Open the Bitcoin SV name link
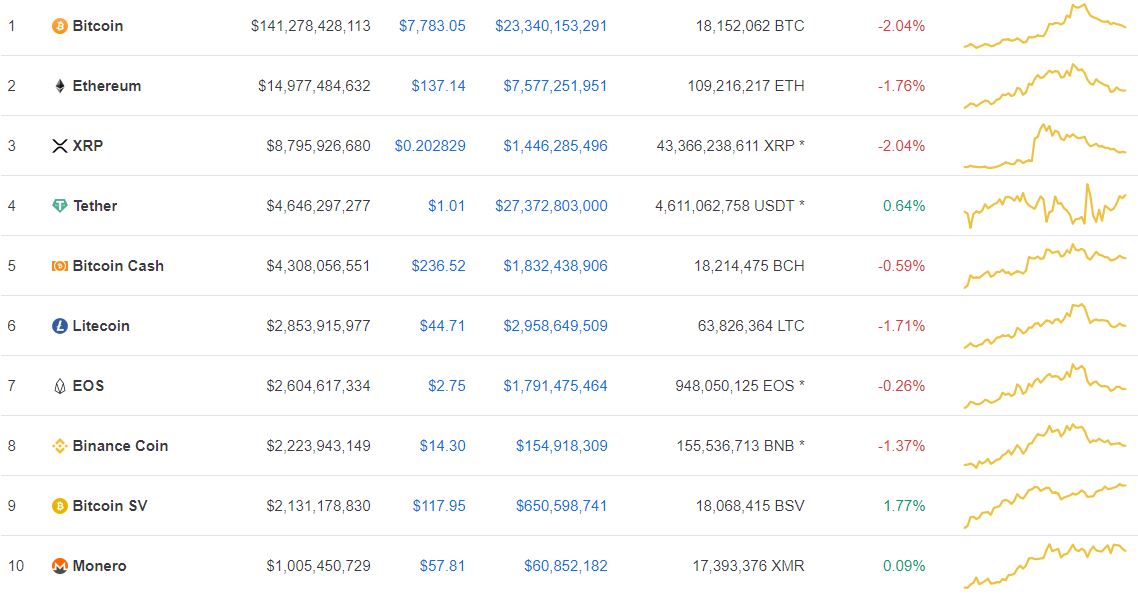Viewport: 1138px width, 594px height. click(110, 506)
